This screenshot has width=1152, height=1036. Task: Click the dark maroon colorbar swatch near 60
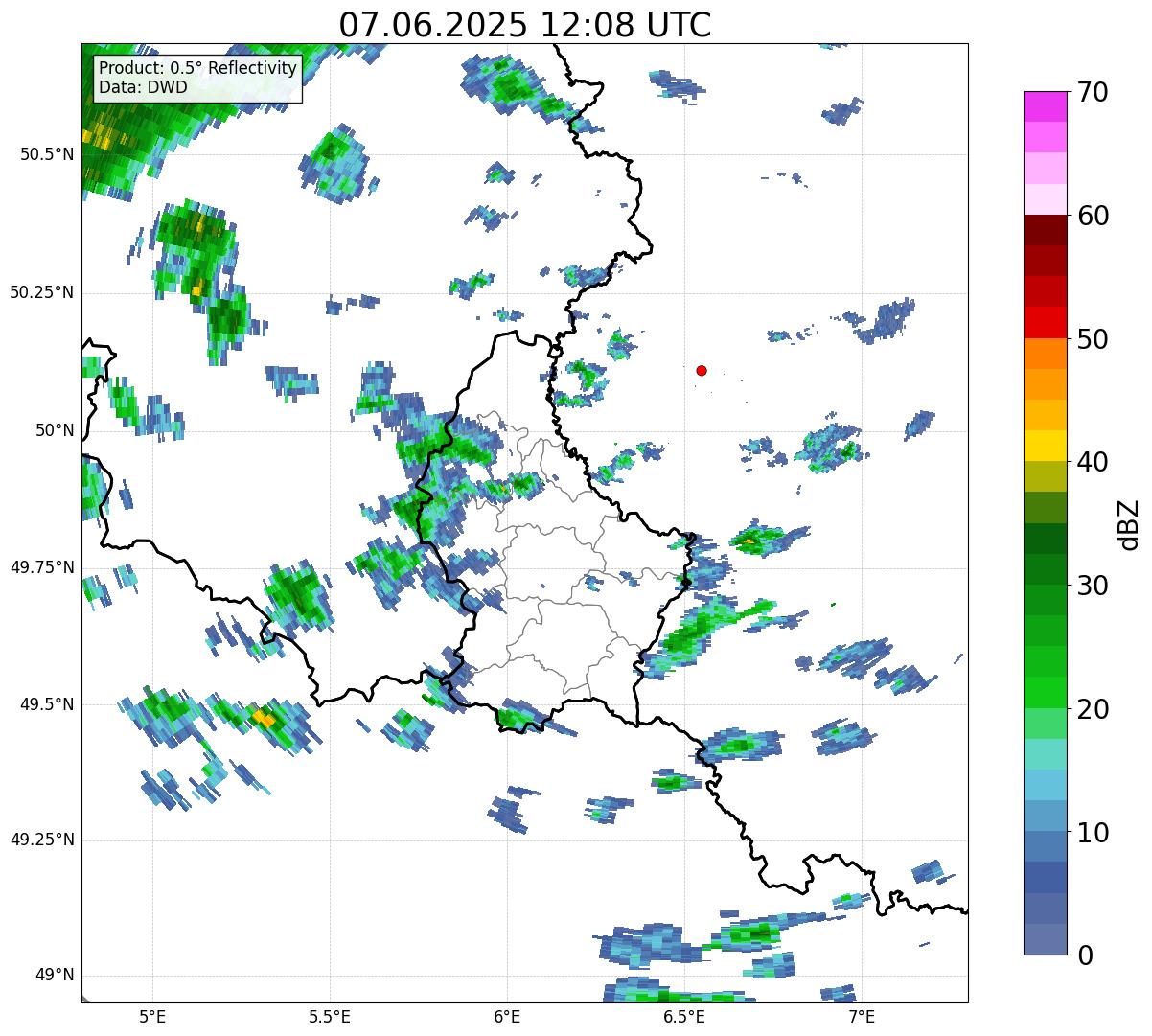pyautogui.click(x=1044, y=230)
